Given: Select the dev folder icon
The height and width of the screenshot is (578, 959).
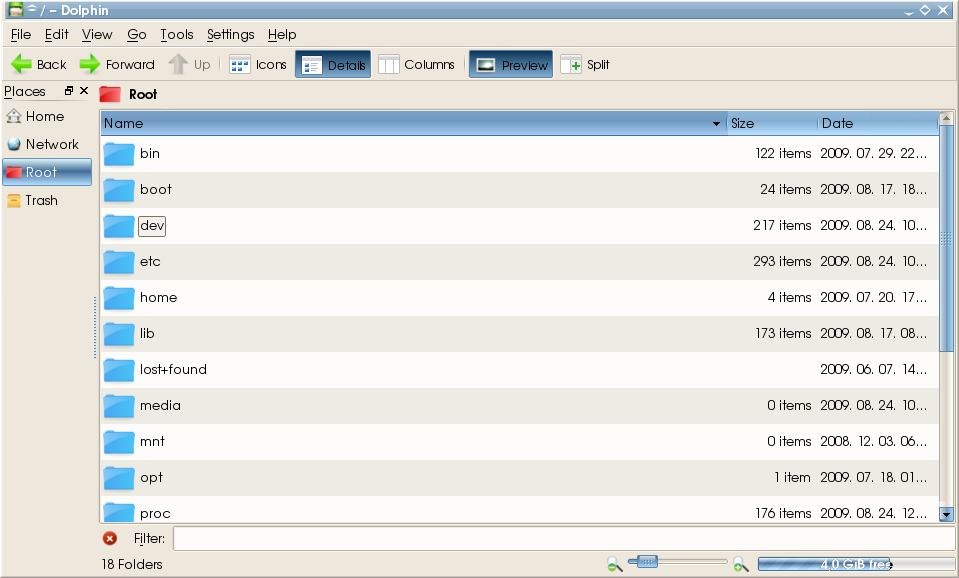Looking at the screenshot, I should pos(119,226).
